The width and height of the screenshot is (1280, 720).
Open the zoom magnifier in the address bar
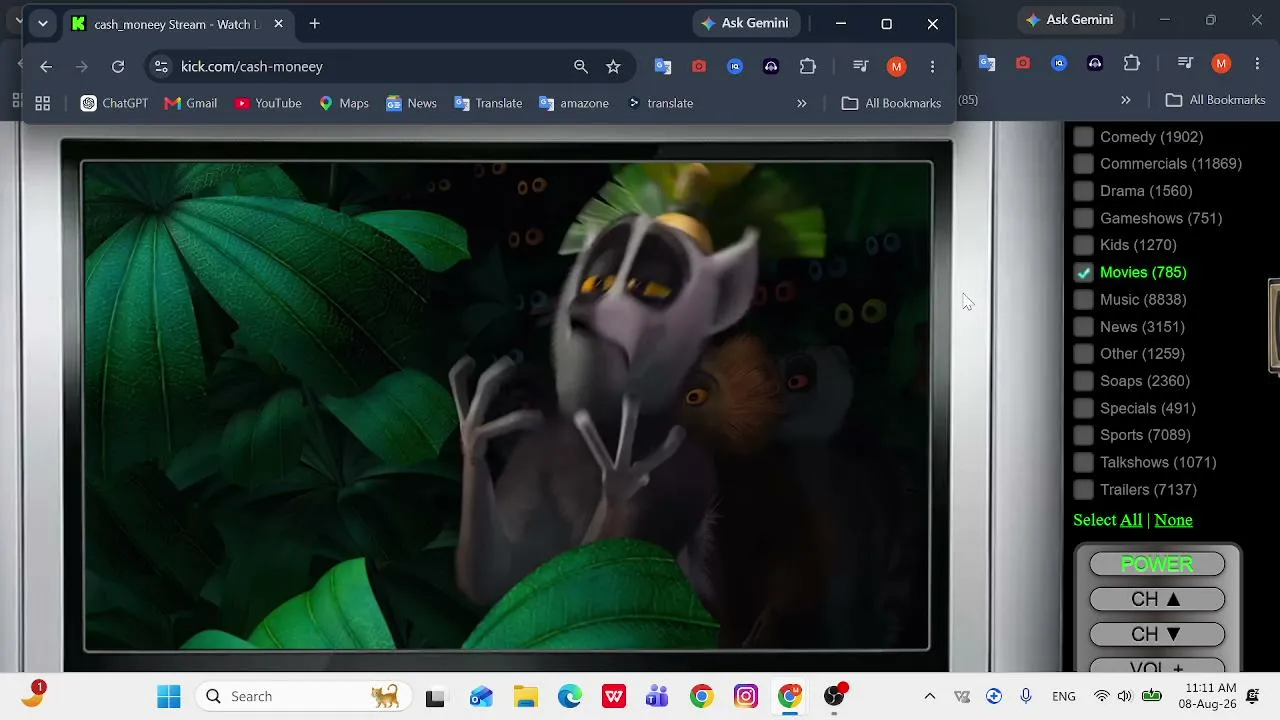pos(581,67)
